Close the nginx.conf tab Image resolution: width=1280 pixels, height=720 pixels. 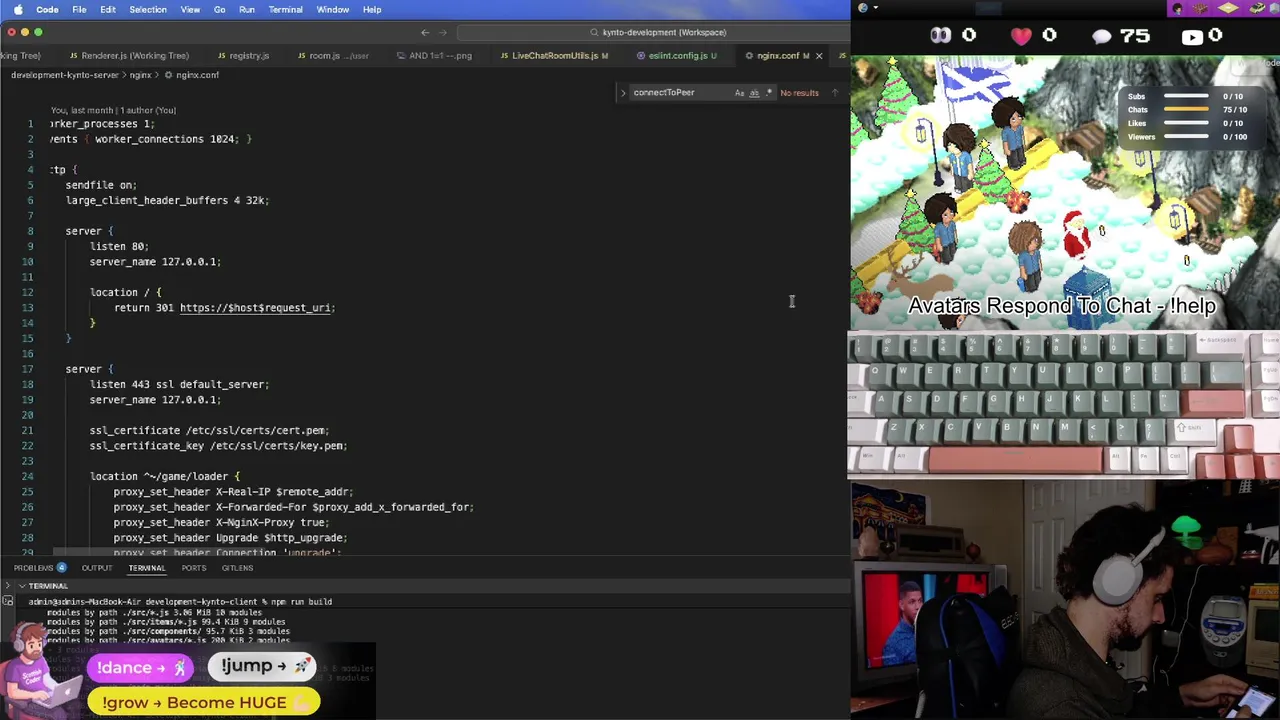point(819,55)
